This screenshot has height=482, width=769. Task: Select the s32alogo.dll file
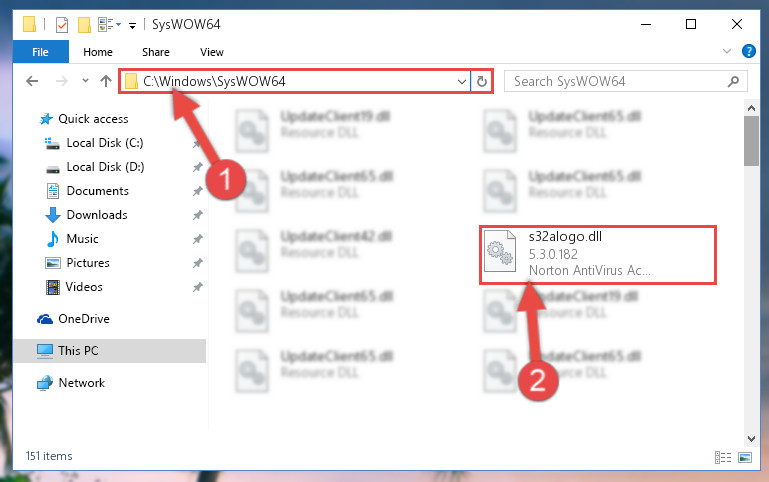point(597,255)
